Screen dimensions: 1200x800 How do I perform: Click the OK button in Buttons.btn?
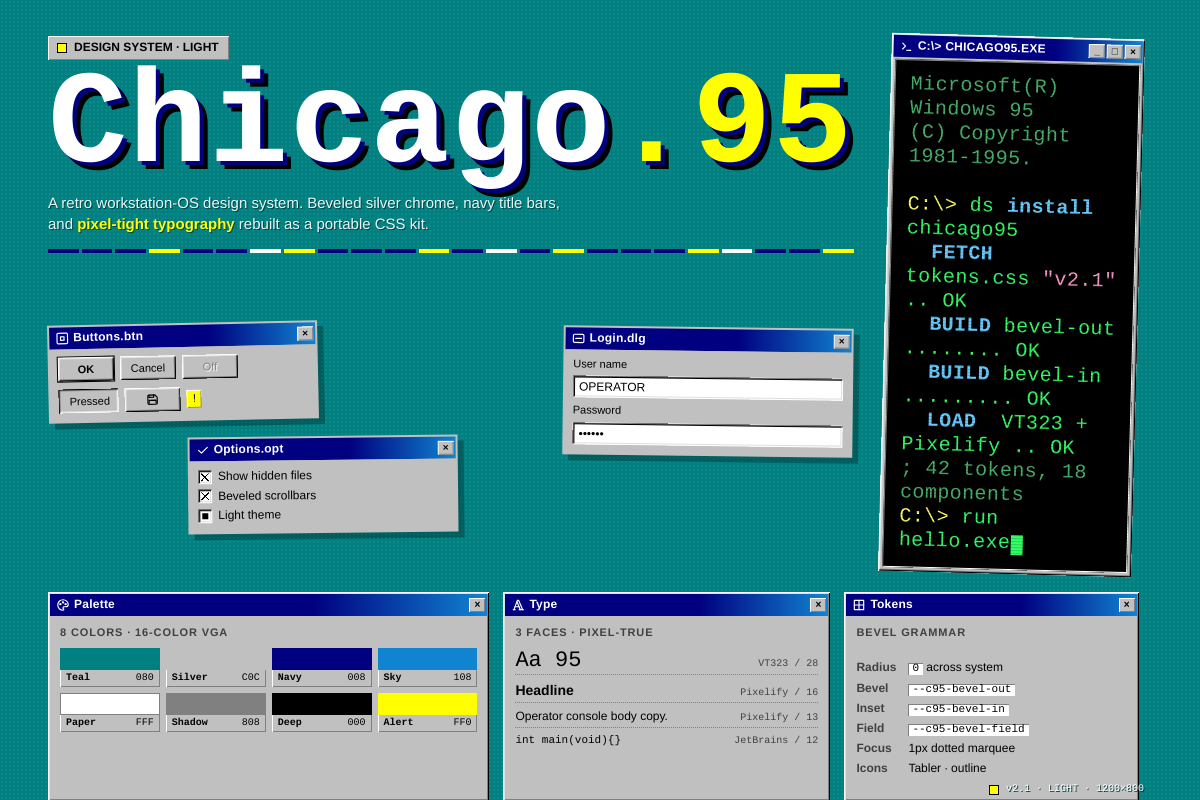85,369
